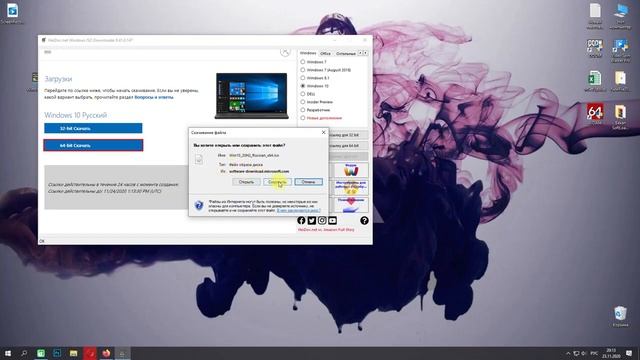Show hidden tray icons chevron
This screenshot has height=360, width=640.
568,353
